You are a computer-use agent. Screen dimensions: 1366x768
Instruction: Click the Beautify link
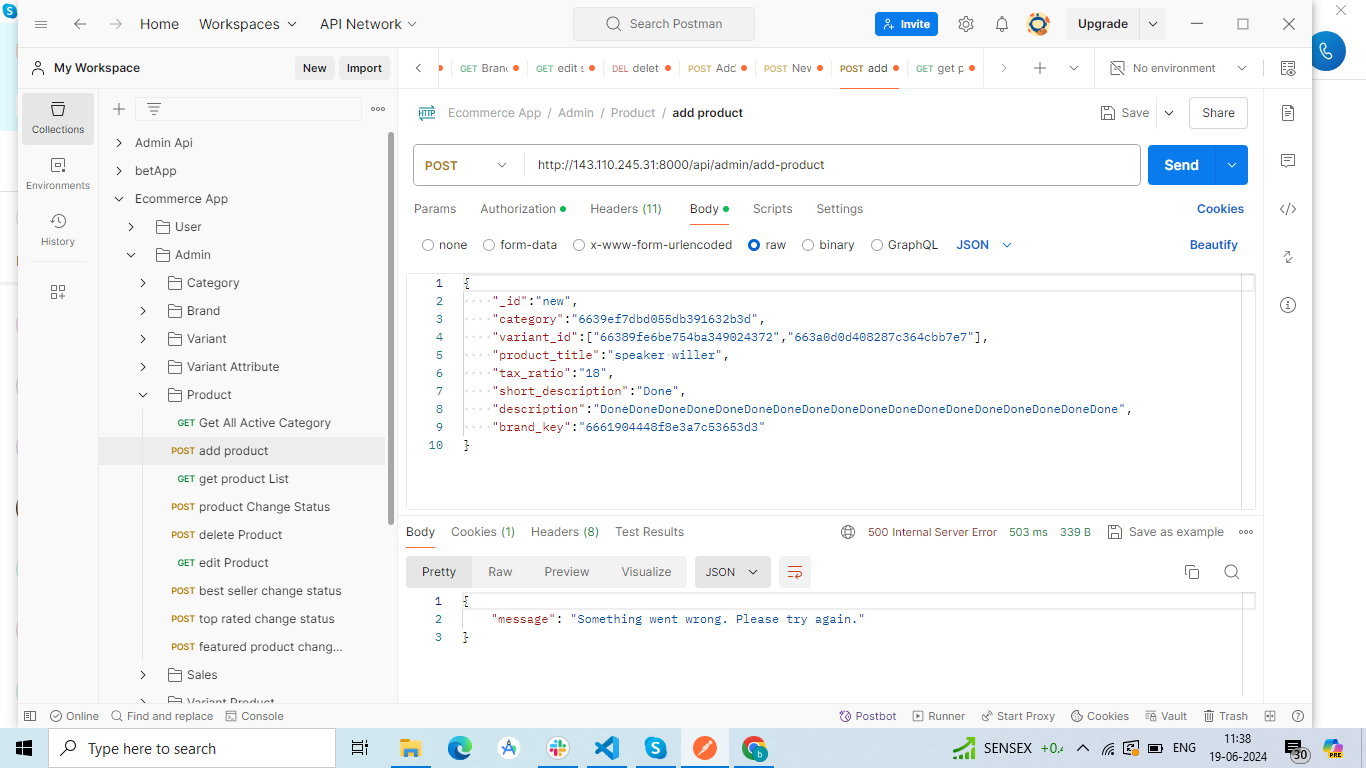pyautogui.click(x=1213, y=245)
